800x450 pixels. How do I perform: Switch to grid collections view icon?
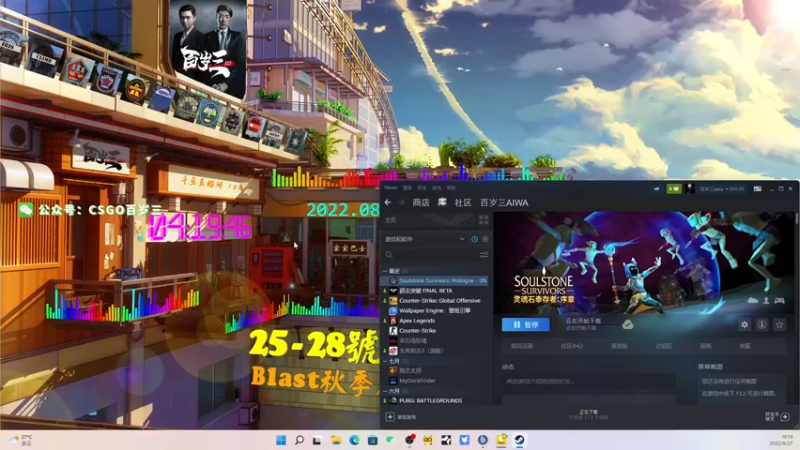click(483, 220)
